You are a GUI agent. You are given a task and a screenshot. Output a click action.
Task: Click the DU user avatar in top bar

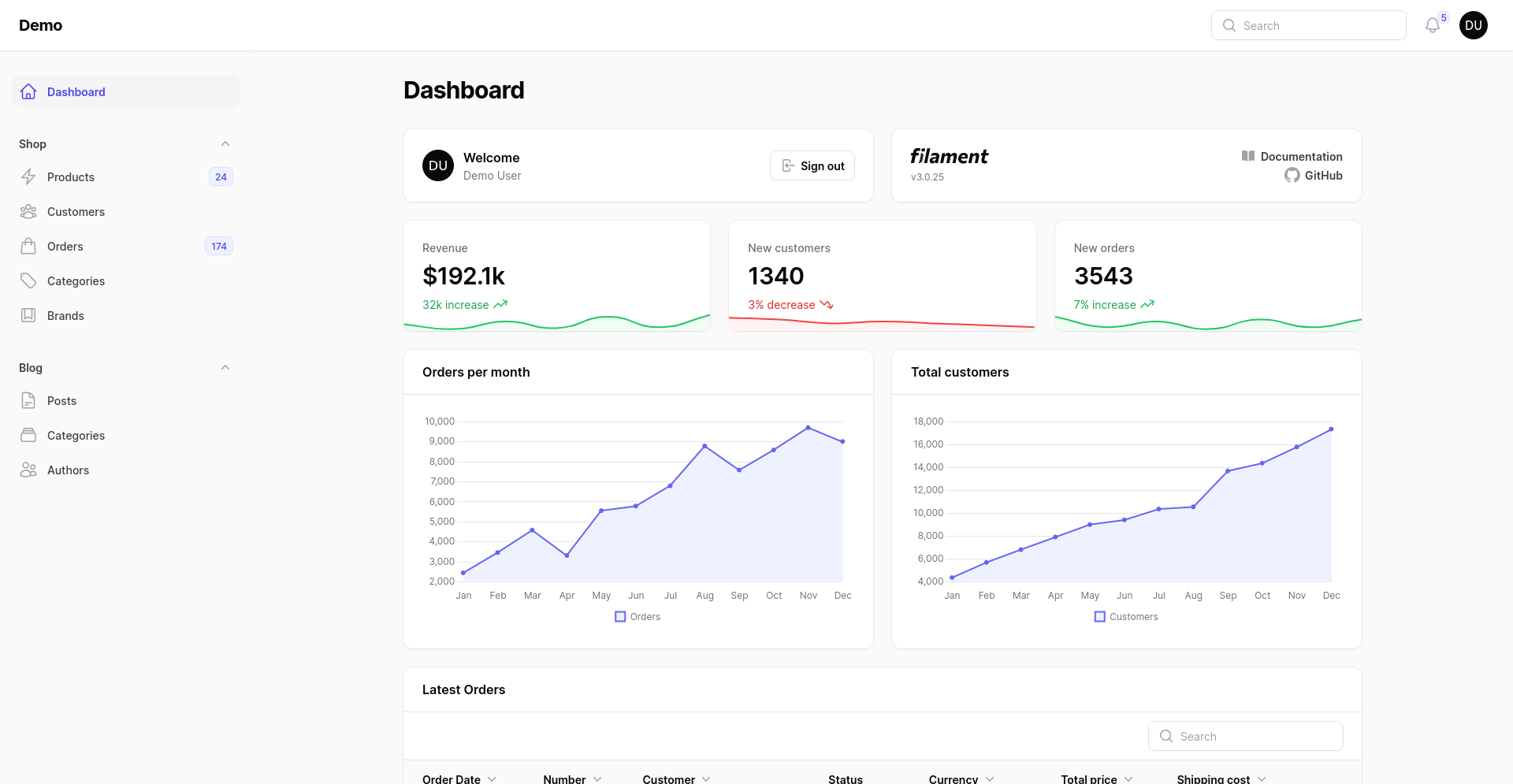1473,25
